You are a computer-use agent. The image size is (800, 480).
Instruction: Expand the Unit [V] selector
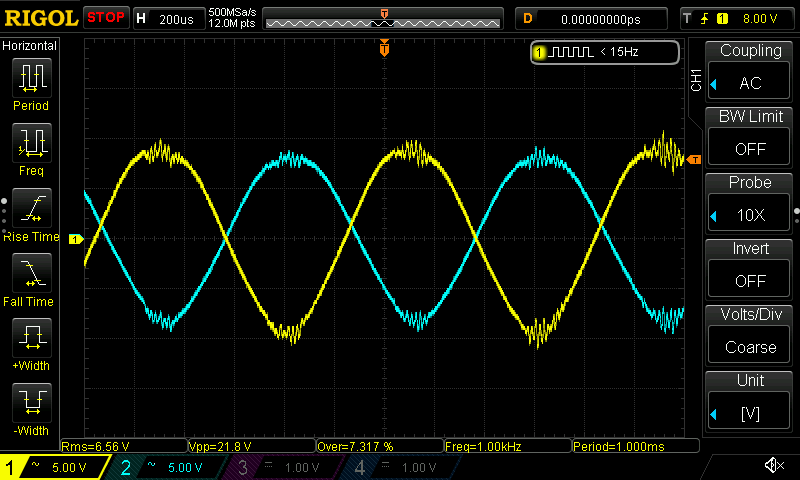pos(750,398)
